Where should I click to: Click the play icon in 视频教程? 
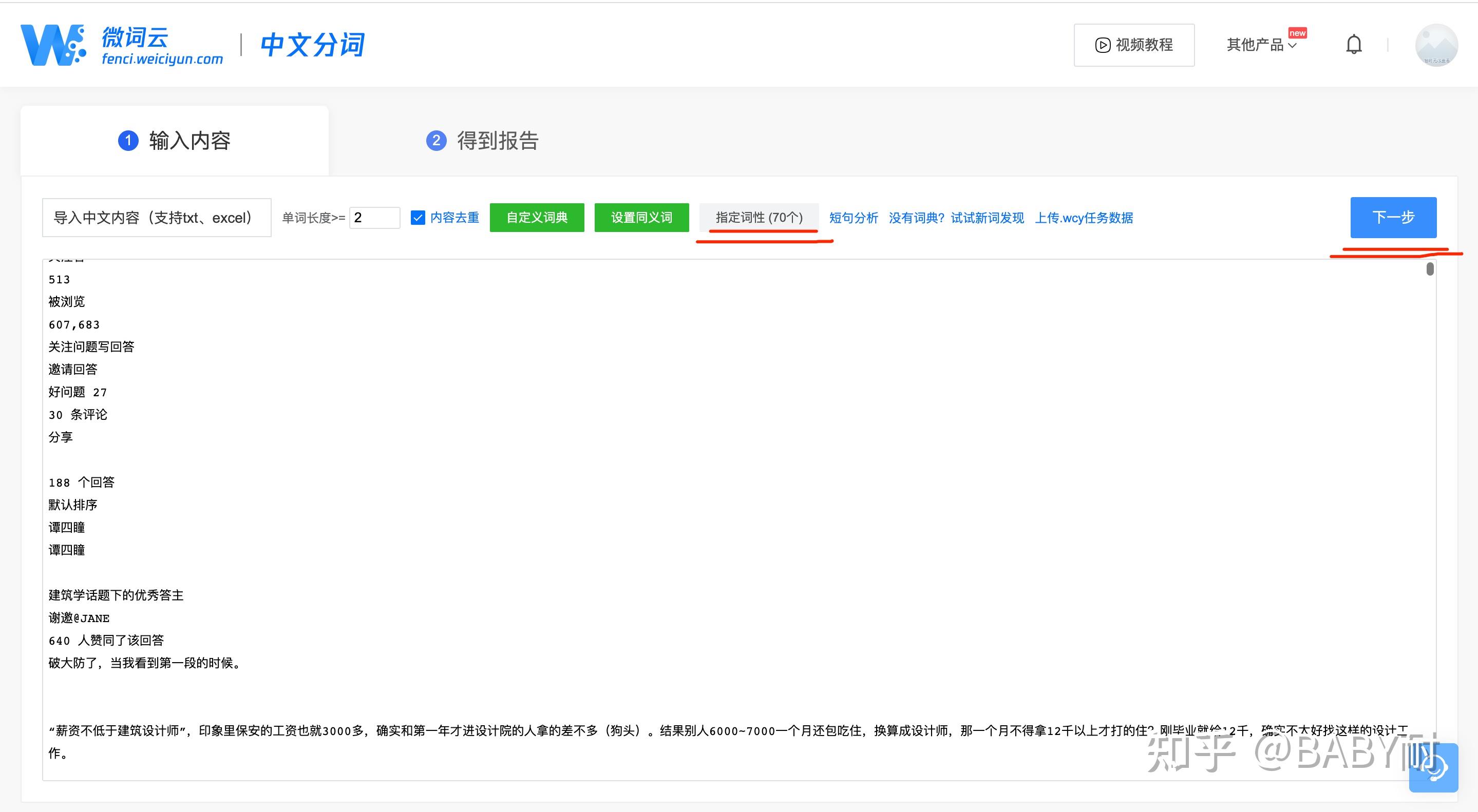click(1102, 45)
